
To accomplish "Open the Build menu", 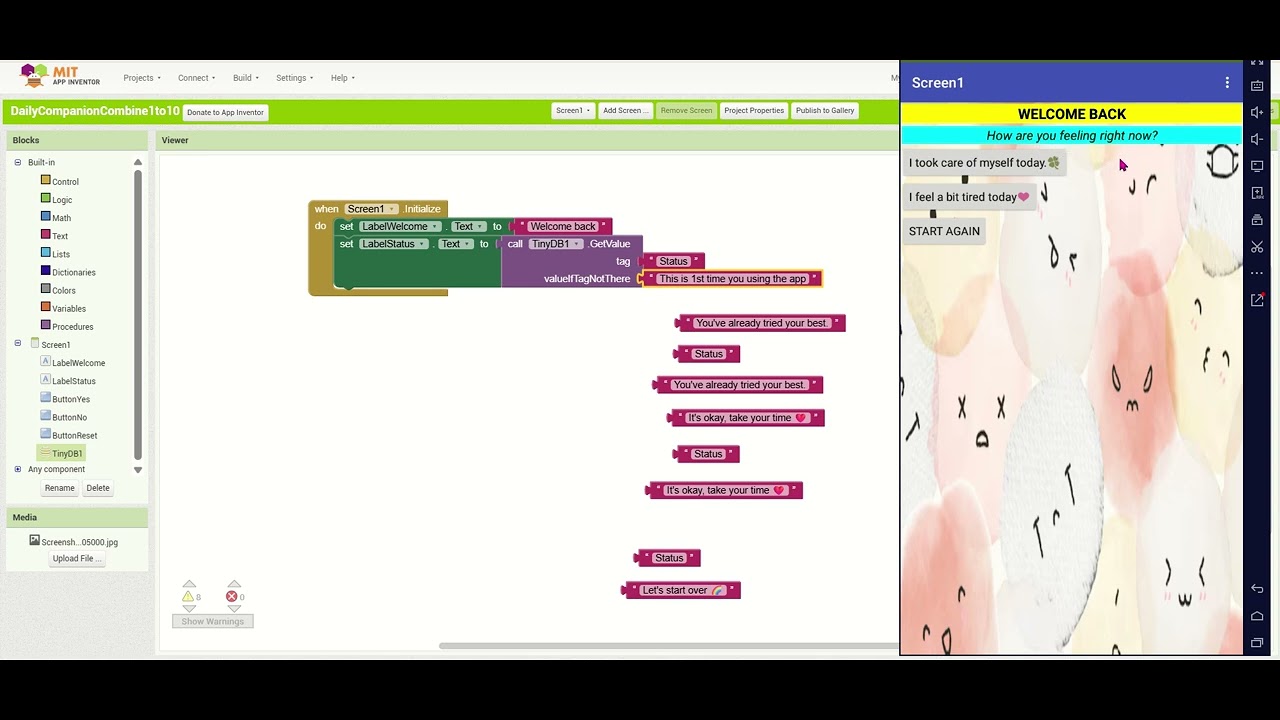I will [x=246, y=78].
